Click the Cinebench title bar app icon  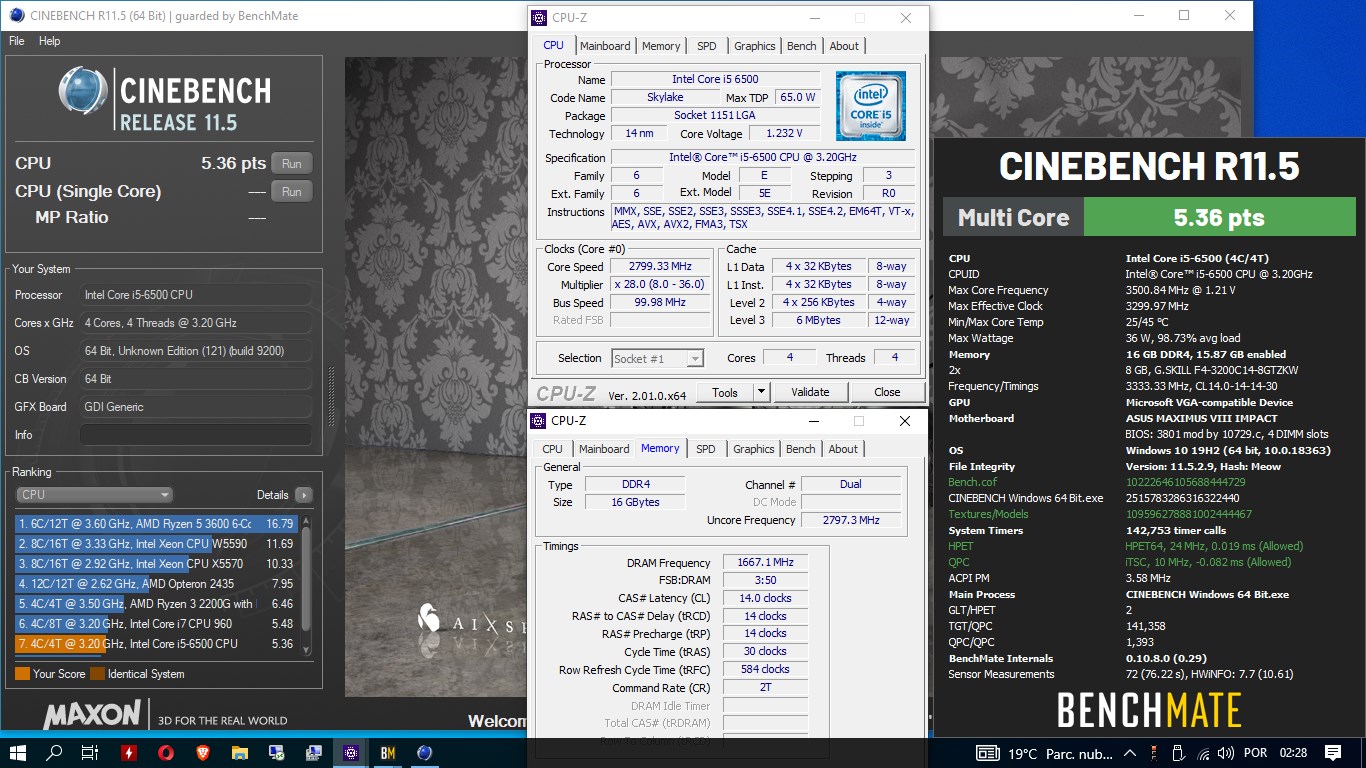16,15
